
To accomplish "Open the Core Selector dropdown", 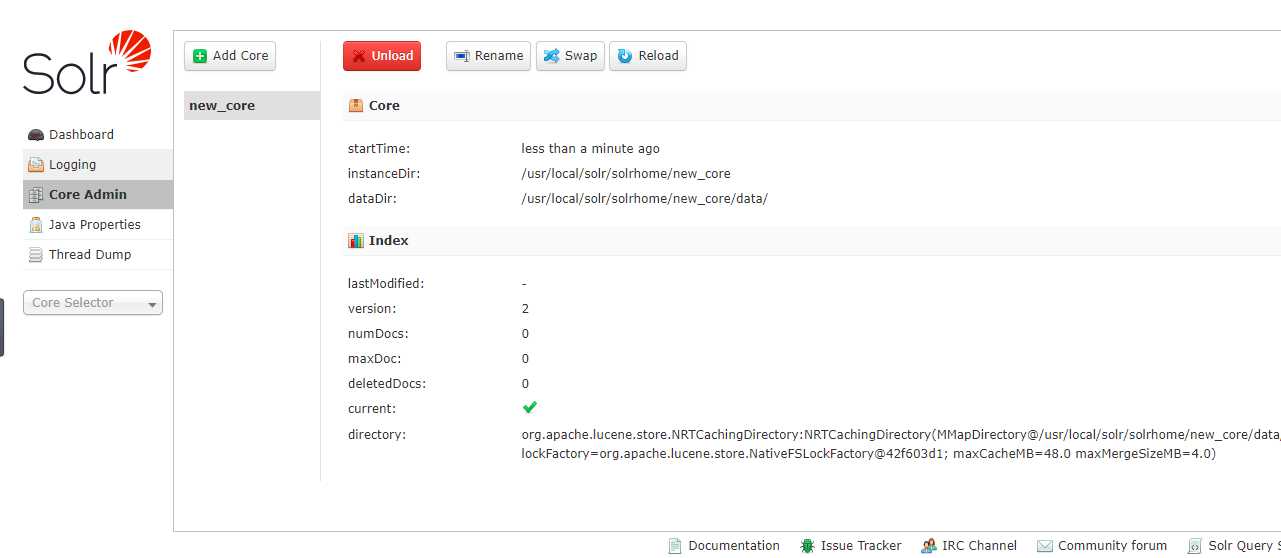I will click(x=93, y=303).
